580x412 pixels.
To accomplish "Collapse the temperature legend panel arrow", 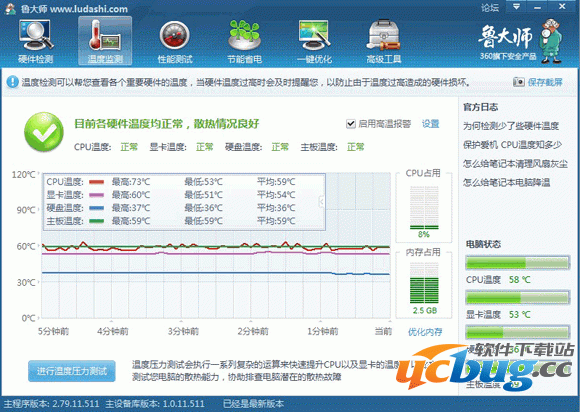I will (321, 202).
